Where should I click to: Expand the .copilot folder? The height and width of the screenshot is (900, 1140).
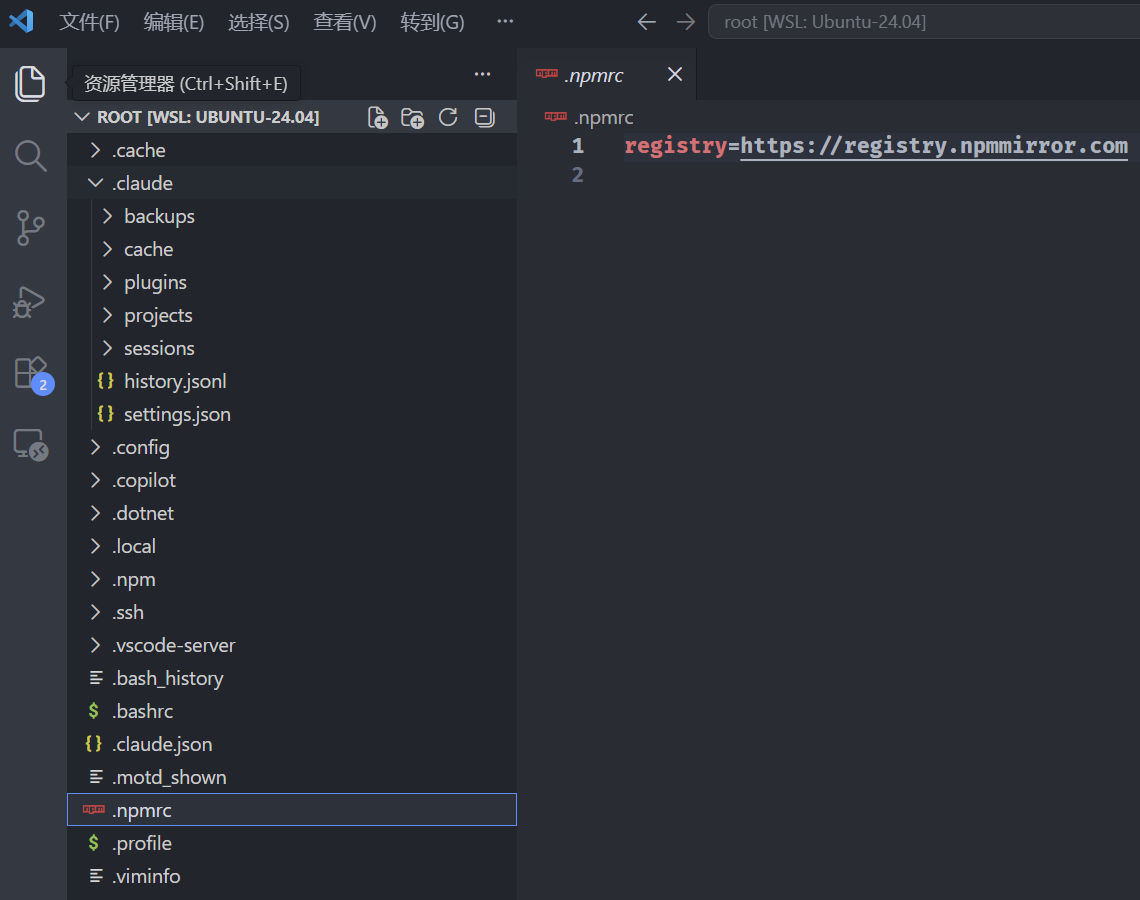coord(292,481)
